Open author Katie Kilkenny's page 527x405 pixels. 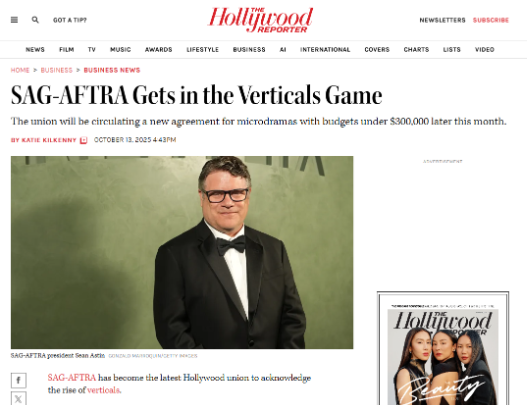pos(49,140)
